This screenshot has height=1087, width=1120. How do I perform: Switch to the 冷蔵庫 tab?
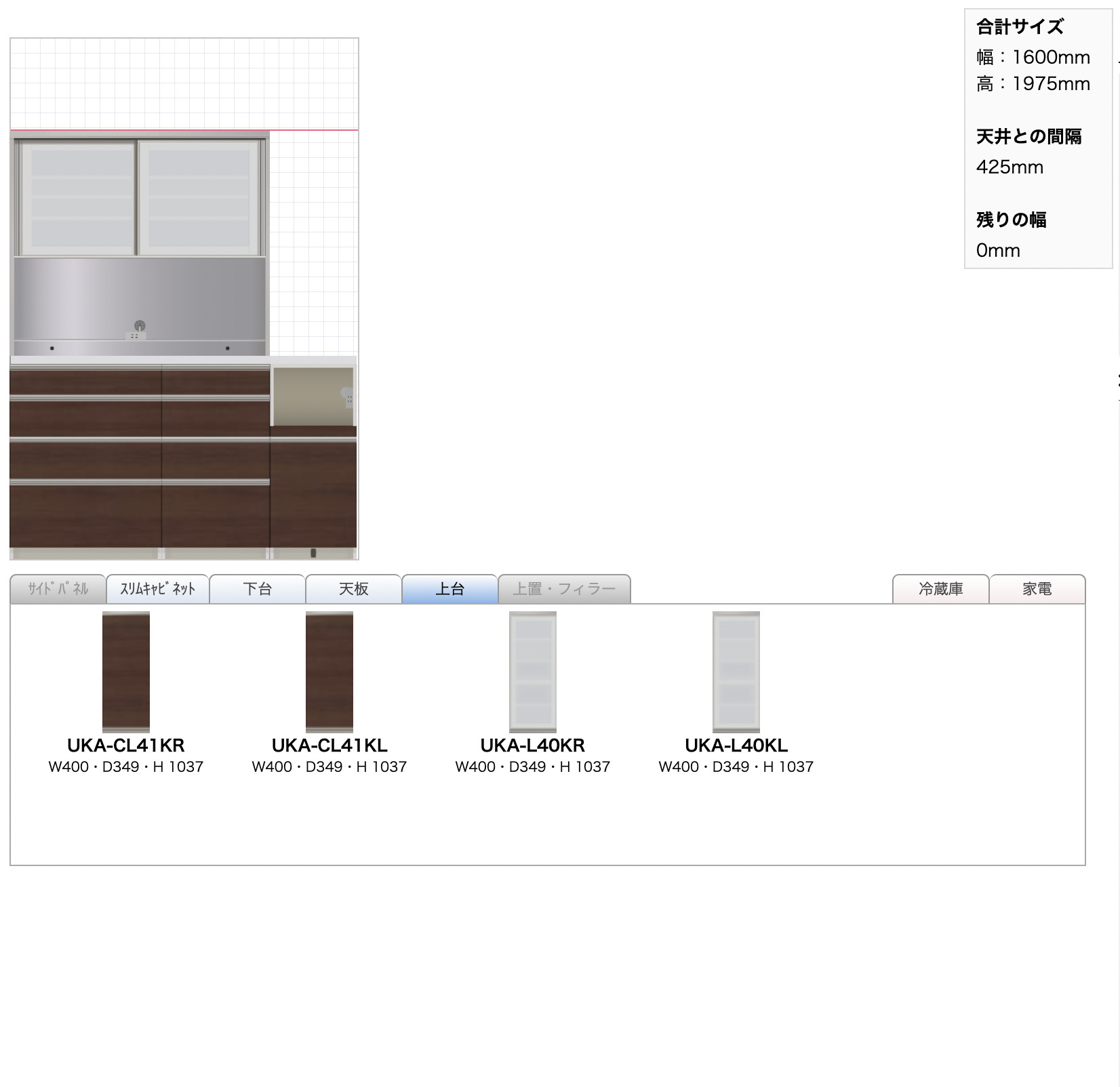point(940,589)
